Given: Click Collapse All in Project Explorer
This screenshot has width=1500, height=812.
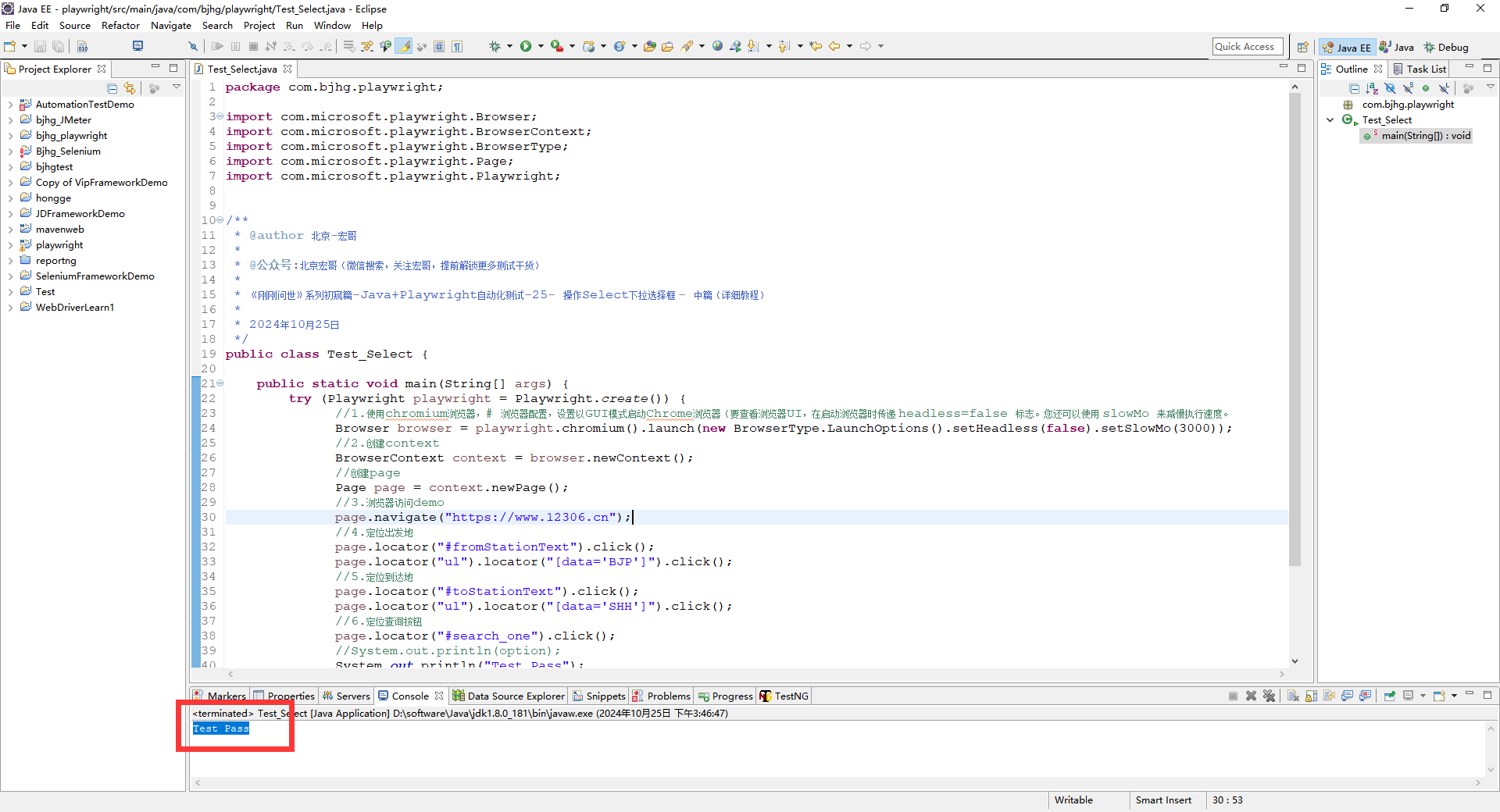Looking at the screenshot, I should 112,88.
